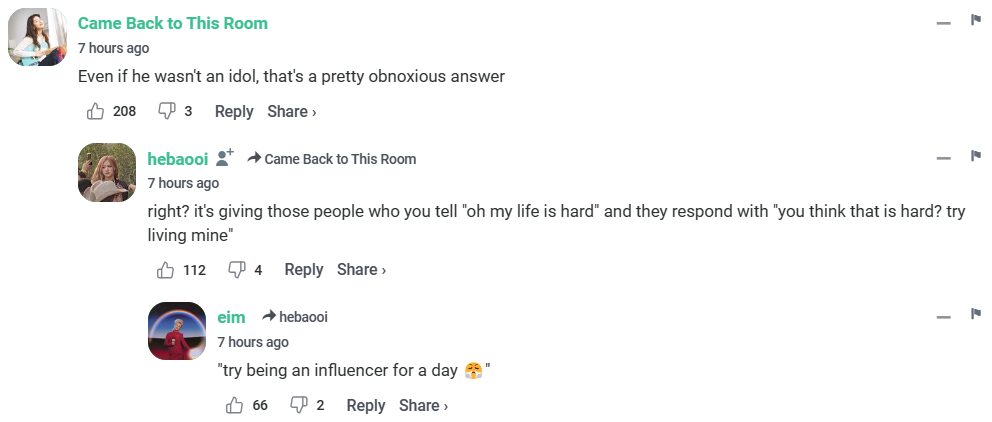Downvote hebaooi's reply with thumbs down
992x422 pixels.
click(237, 269)
